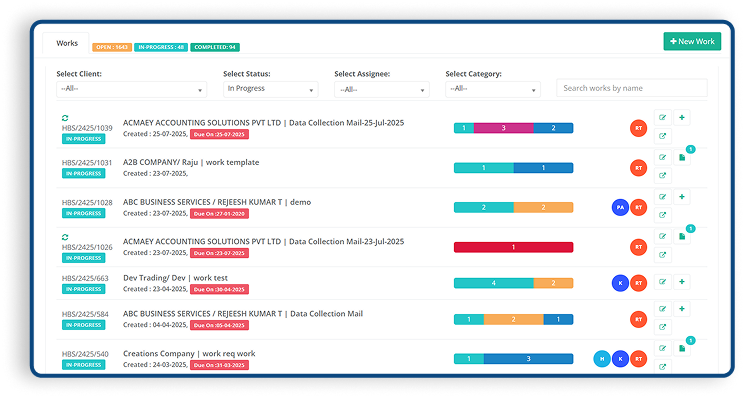This screenshot has width=745, height=398.
Task: Edit the Creations Company work row
Action: [x=662, y=348]
